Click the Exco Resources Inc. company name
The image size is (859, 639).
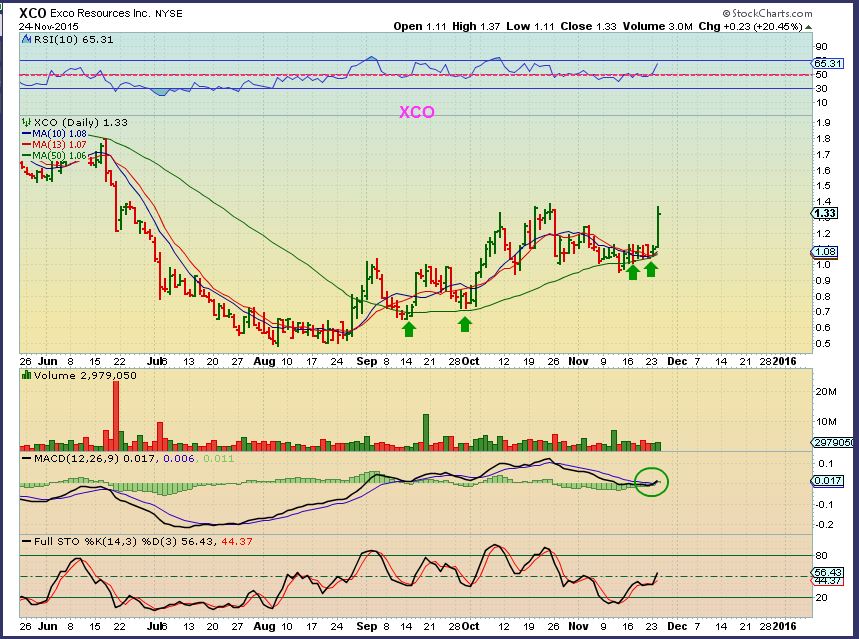100,14
